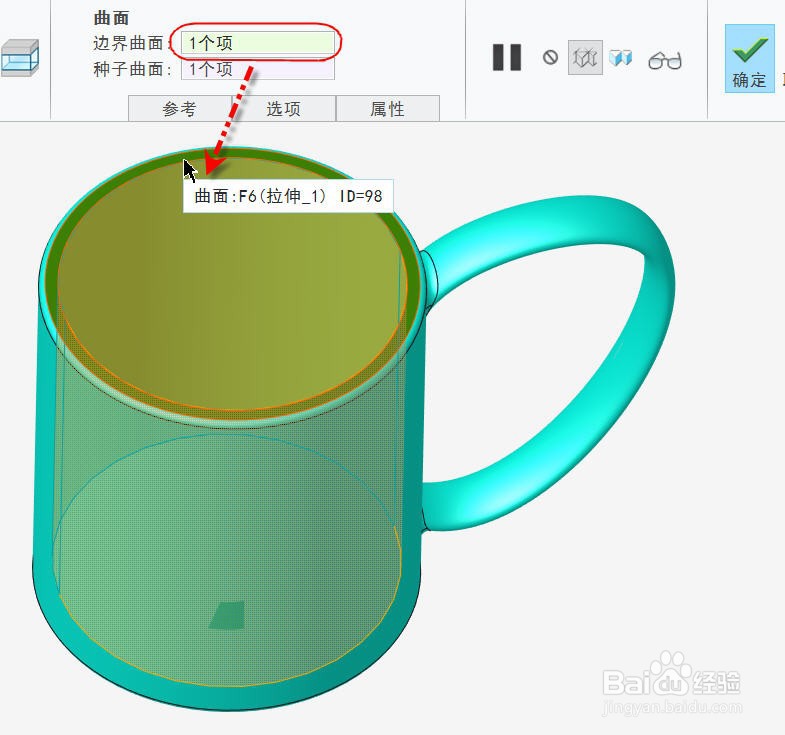785x735 pixels.
Task: Open the 选项 tab
Action: (283, 108)
